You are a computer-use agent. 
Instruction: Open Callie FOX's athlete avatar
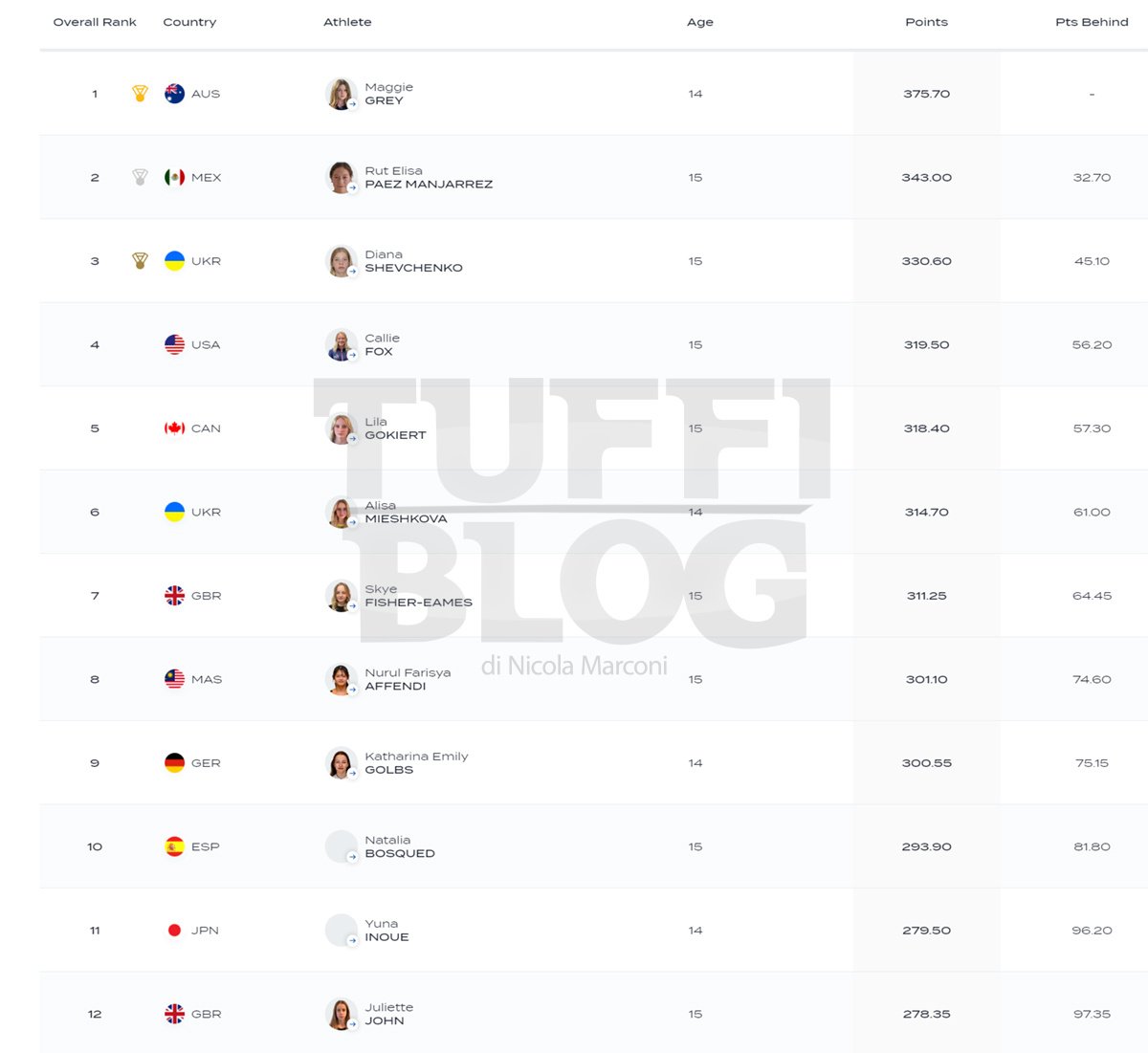(x=342, y=344)
